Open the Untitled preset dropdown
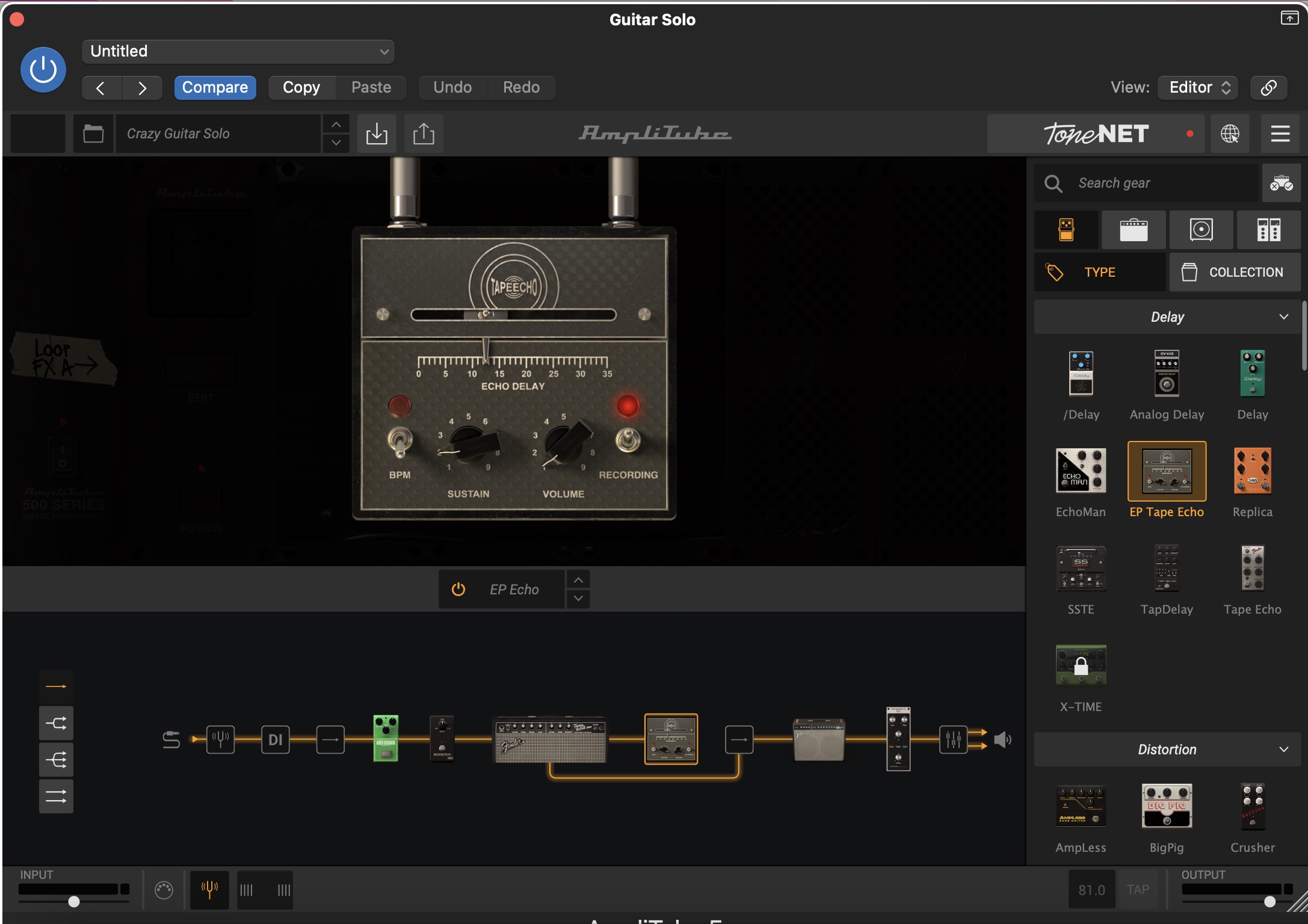This screenshot has height=924, width=1308. (x=238, y=51)
